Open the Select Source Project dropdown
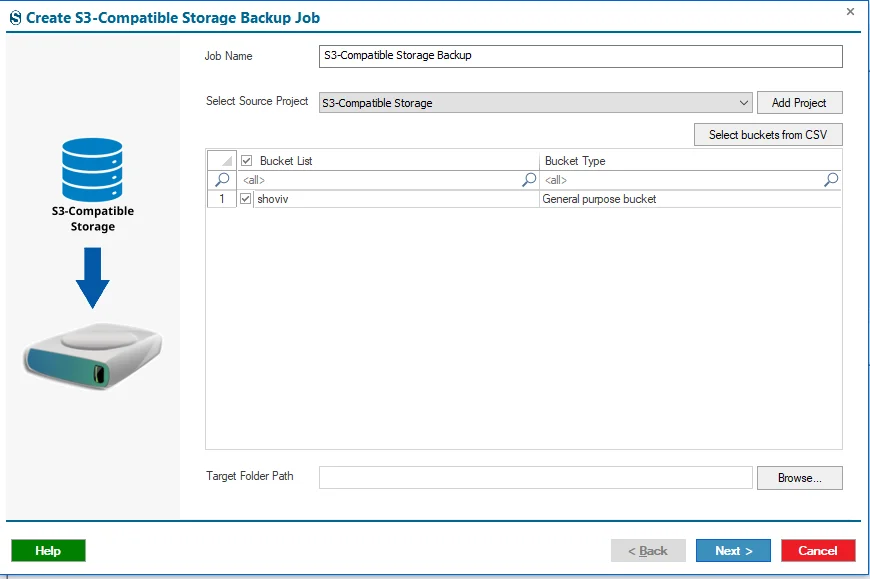The height and width of the screenshot is (579, 870). (x=535, y=103)
